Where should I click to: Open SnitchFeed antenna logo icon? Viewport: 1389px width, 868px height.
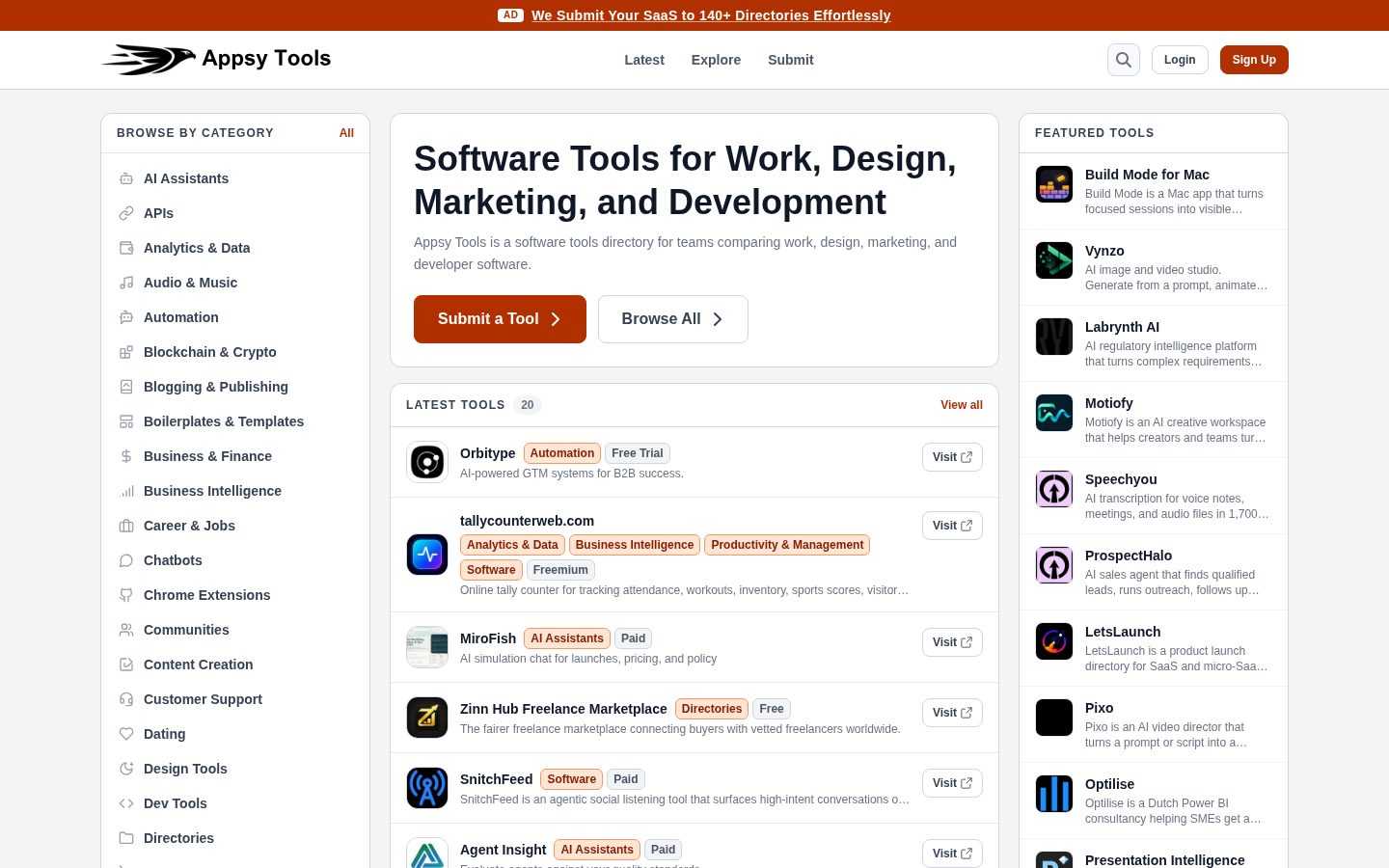tap(427, 788)
